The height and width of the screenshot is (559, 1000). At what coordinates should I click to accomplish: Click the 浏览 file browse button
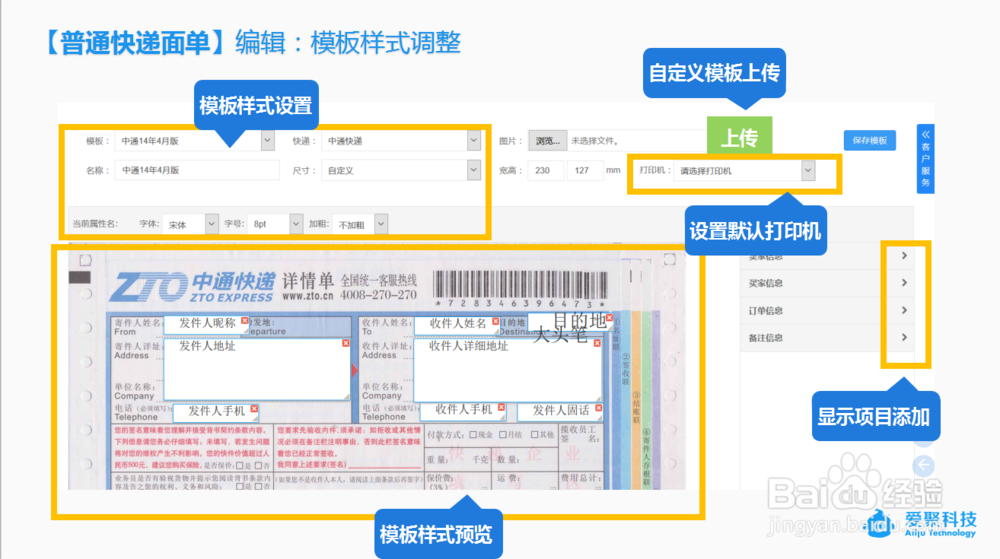coord(547,141)
